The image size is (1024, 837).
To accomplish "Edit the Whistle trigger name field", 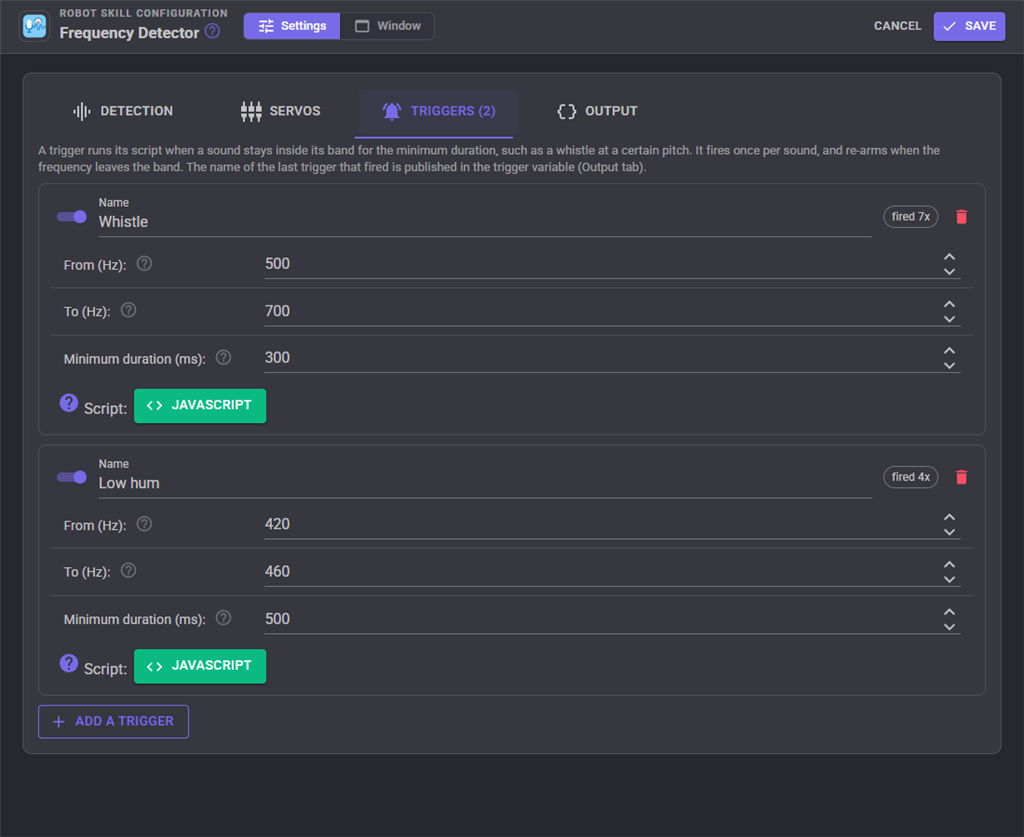I will tap(485, 222).
